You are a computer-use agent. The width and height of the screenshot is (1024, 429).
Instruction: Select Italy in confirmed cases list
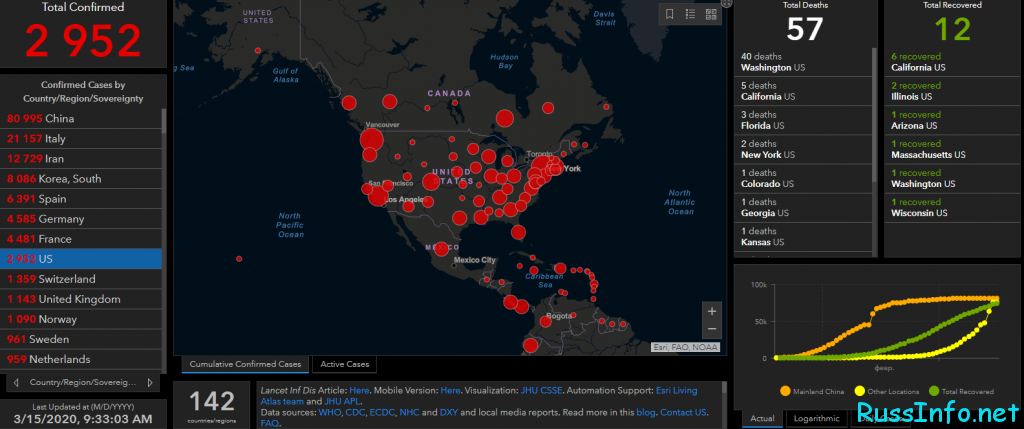point(81,139)
